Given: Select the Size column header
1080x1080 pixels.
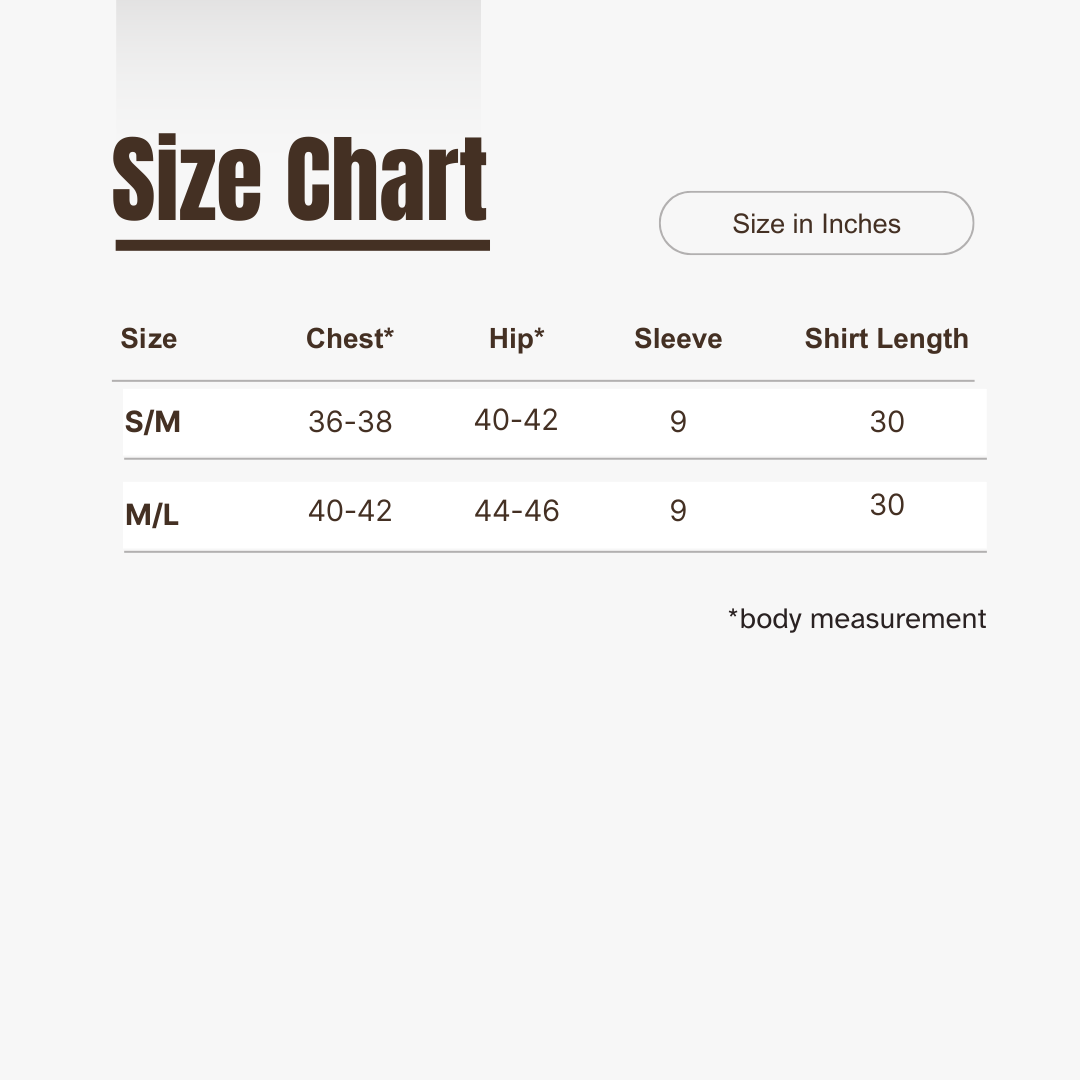Looking at the screenshot, I should (149, 339).
